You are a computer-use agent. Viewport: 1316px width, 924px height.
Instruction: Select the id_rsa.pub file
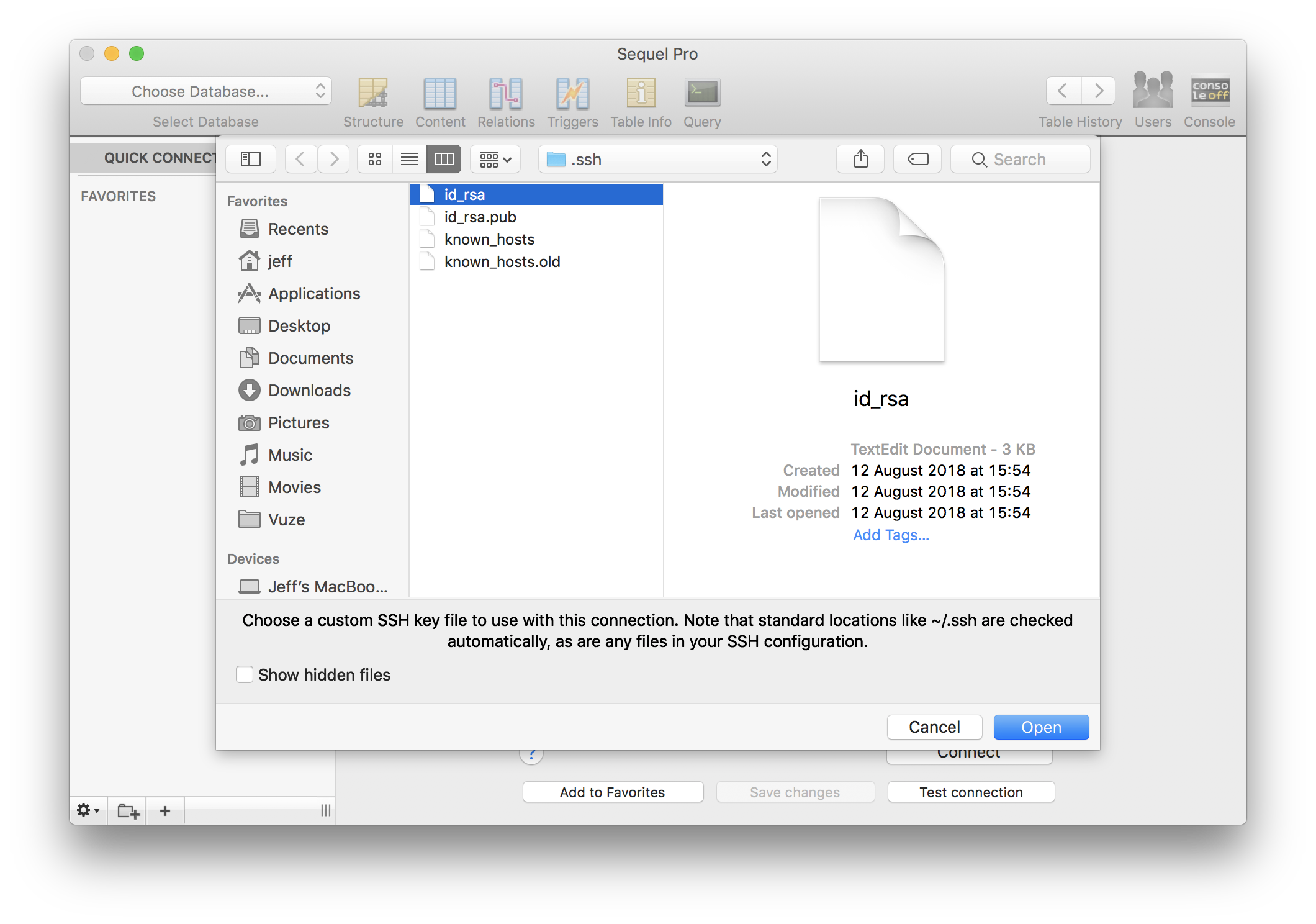[x=536, y=217]
